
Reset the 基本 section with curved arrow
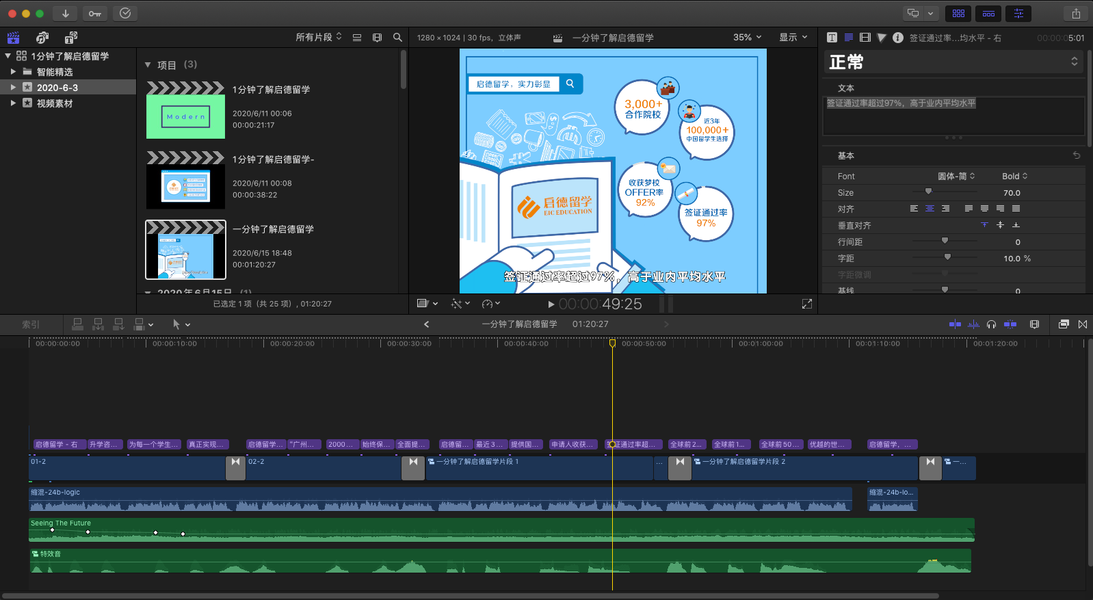[x=1077, y=155]
